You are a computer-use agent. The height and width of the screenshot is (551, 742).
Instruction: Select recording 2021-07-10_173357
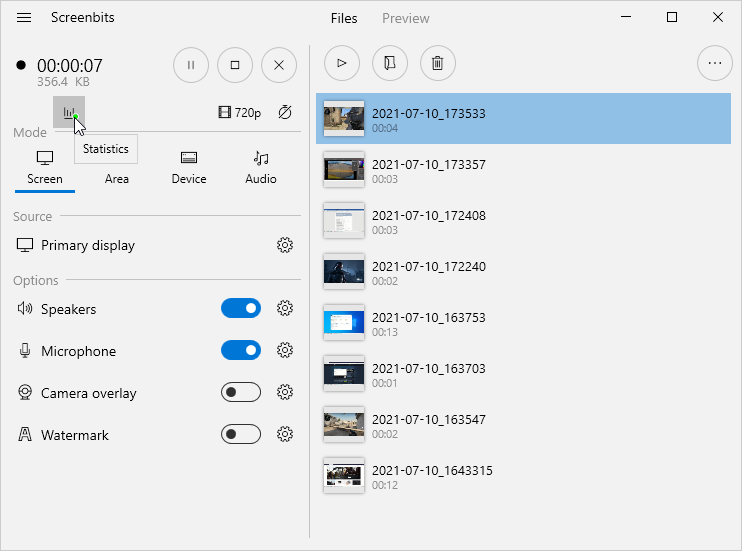point(523,169)
